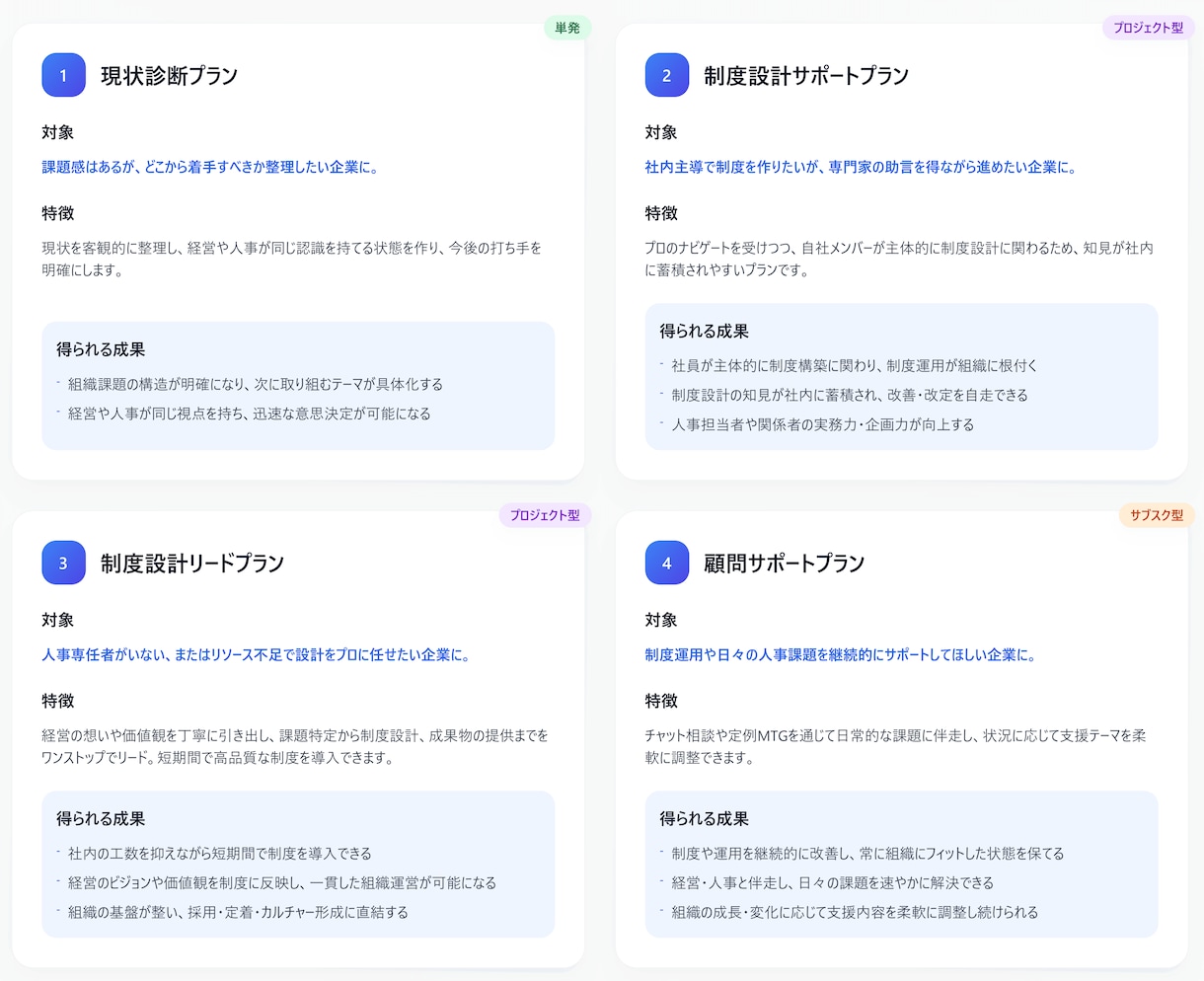Image resolution: width=1204 pixels, height=981 pixels.
Task: Click the description 現状を客観的に整理し
Action: tap(292, 260)
